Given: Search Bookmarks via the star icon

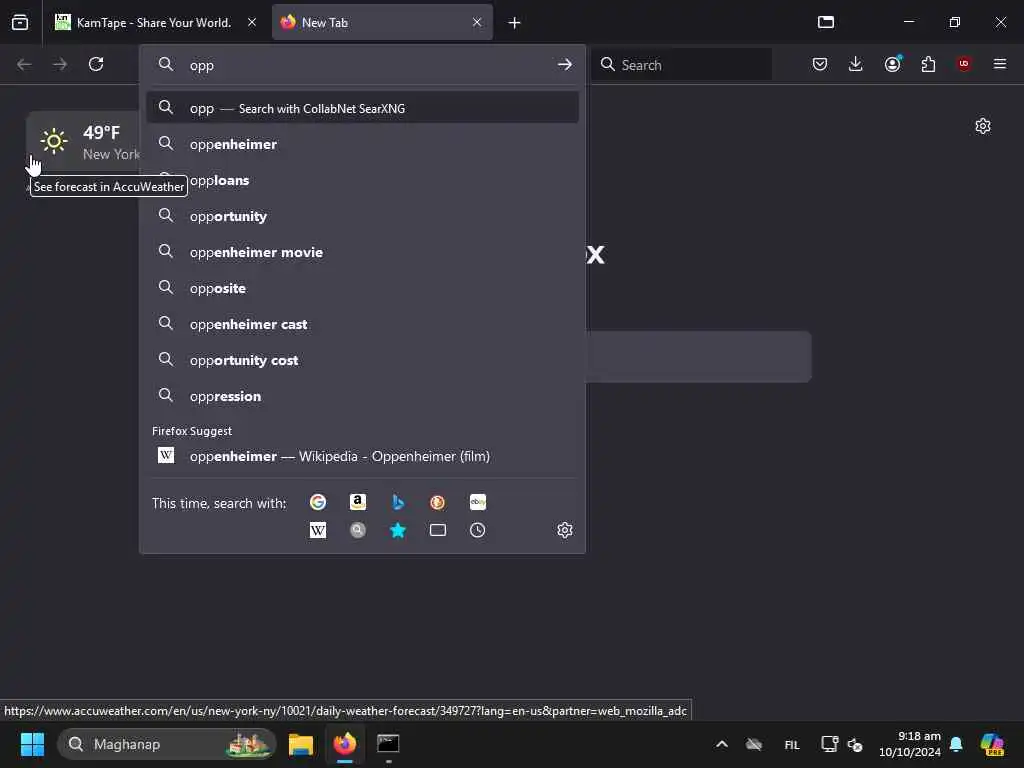Looking at the screenshot, I should tap(398, 530).
